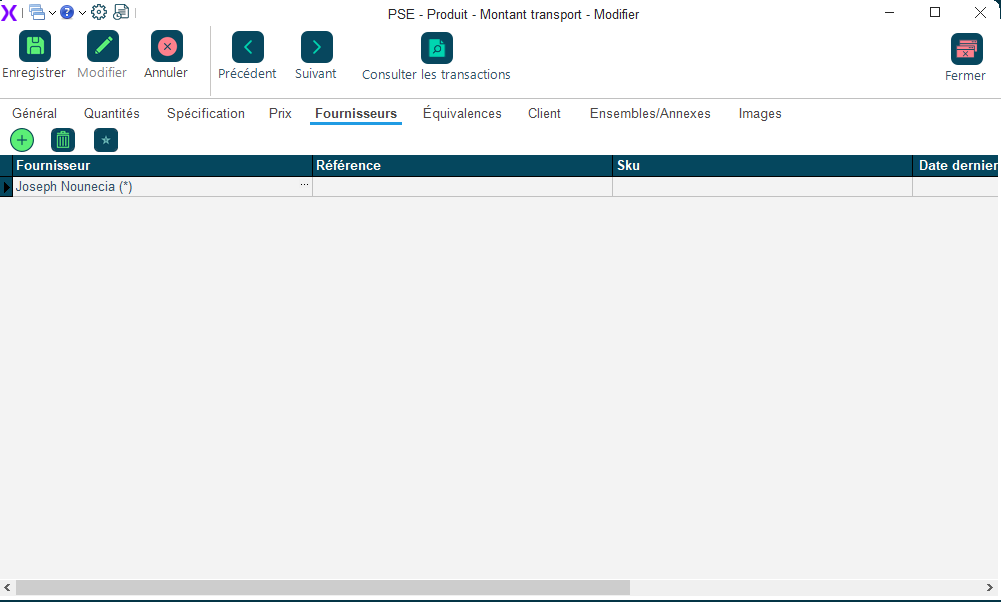Switch to the Images tab
1001x602 pixels.
coord(760,114)
